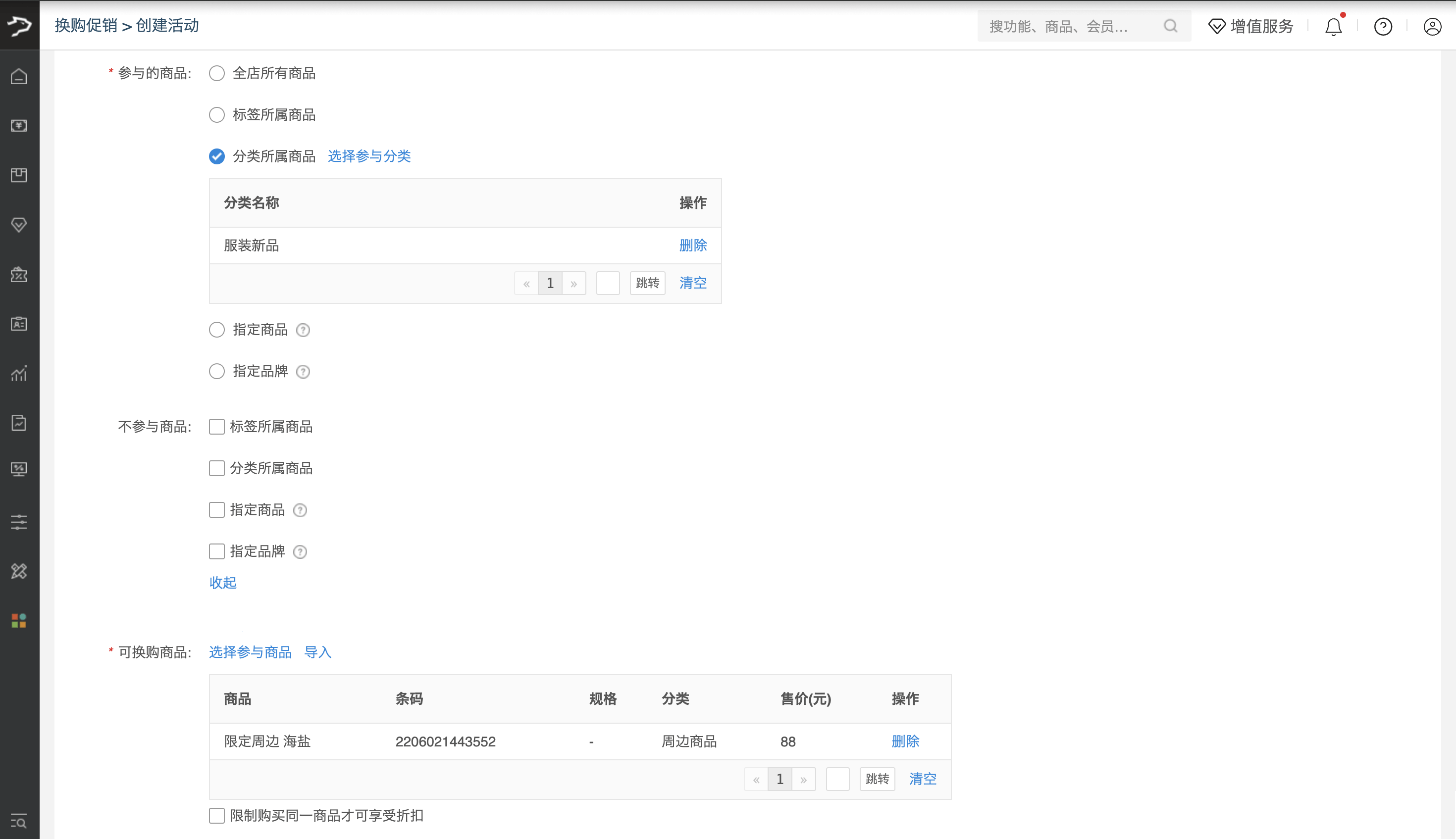Go to next page in category table
The image size is (1456, 839).
[573, 283]
